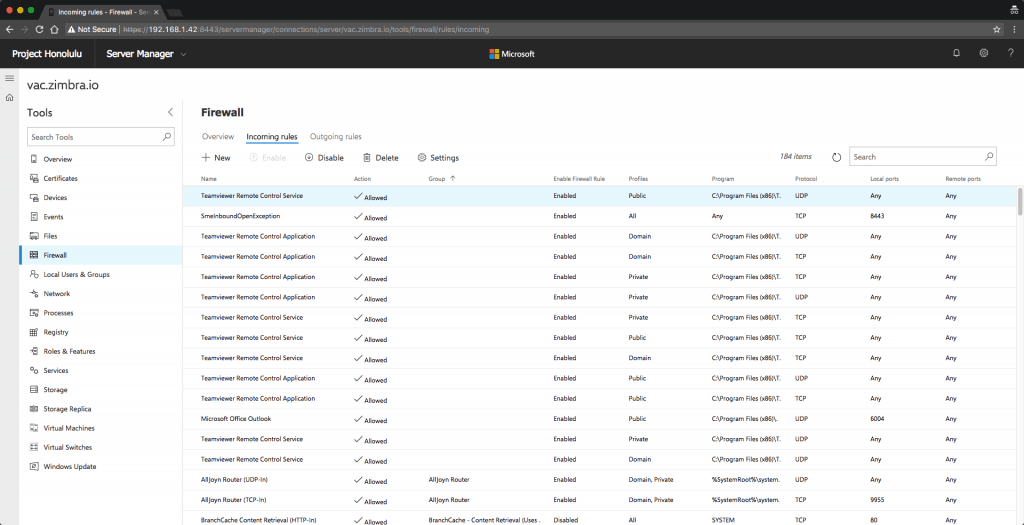Bookmark this page with the star icon
The width and height of the screenshot is (1024, 525).
[997, 29]
